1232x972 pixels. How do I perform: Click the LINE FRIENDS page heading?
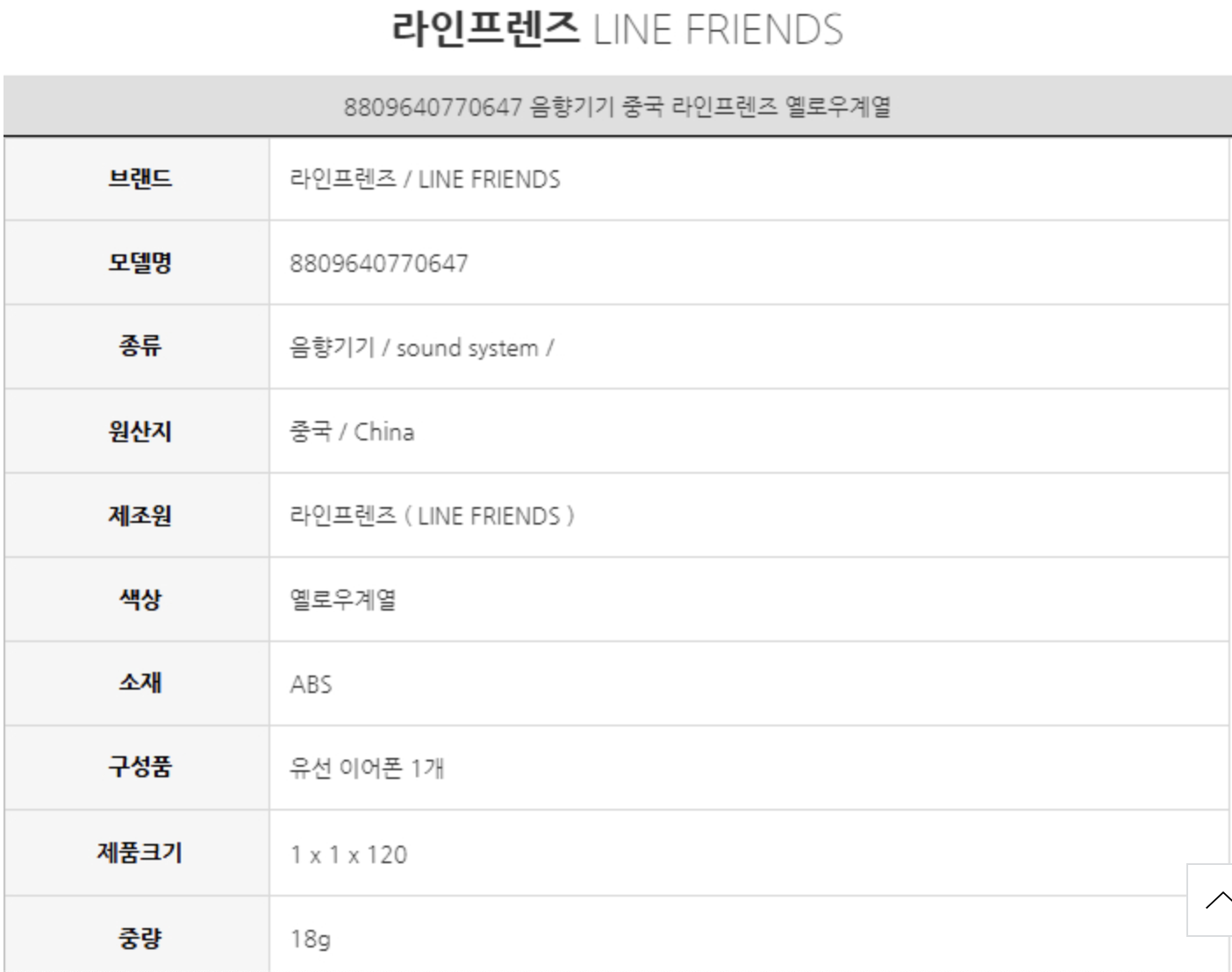(616, 29)
